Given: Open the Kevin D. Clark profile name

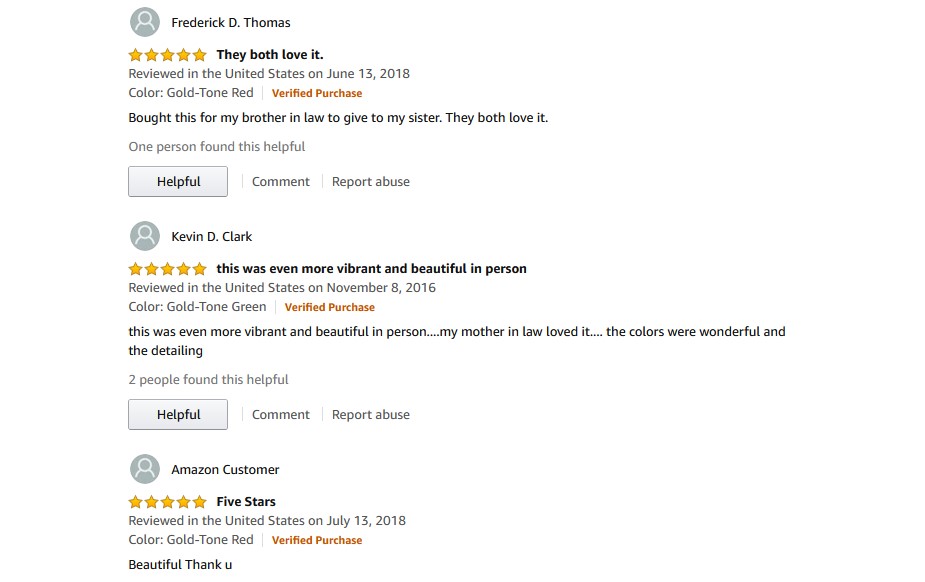Looking at the screenshot, I should pyautogui.click(x=212, y=237).
